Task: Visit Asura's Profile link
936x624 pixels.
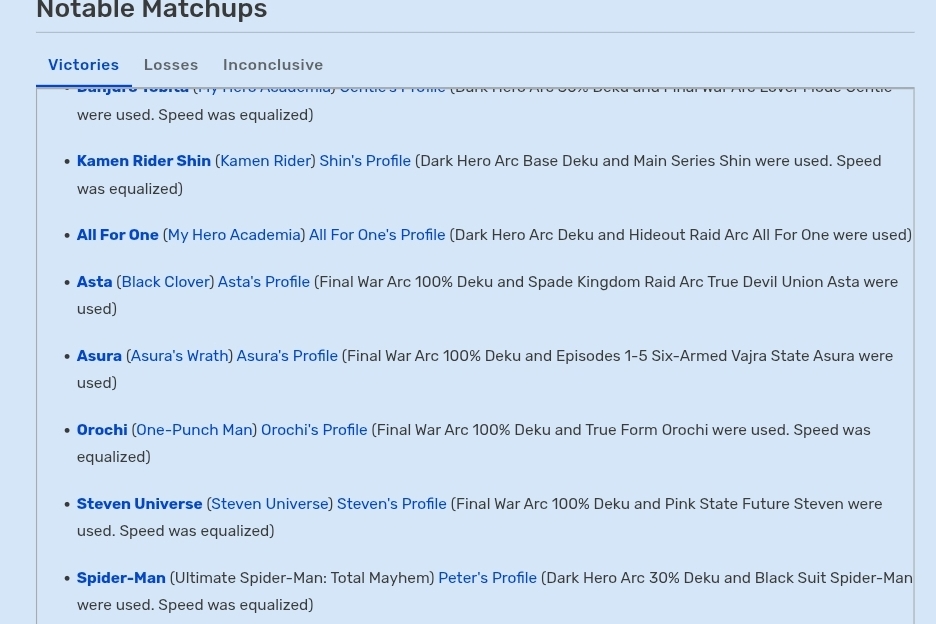Action: 287,355
